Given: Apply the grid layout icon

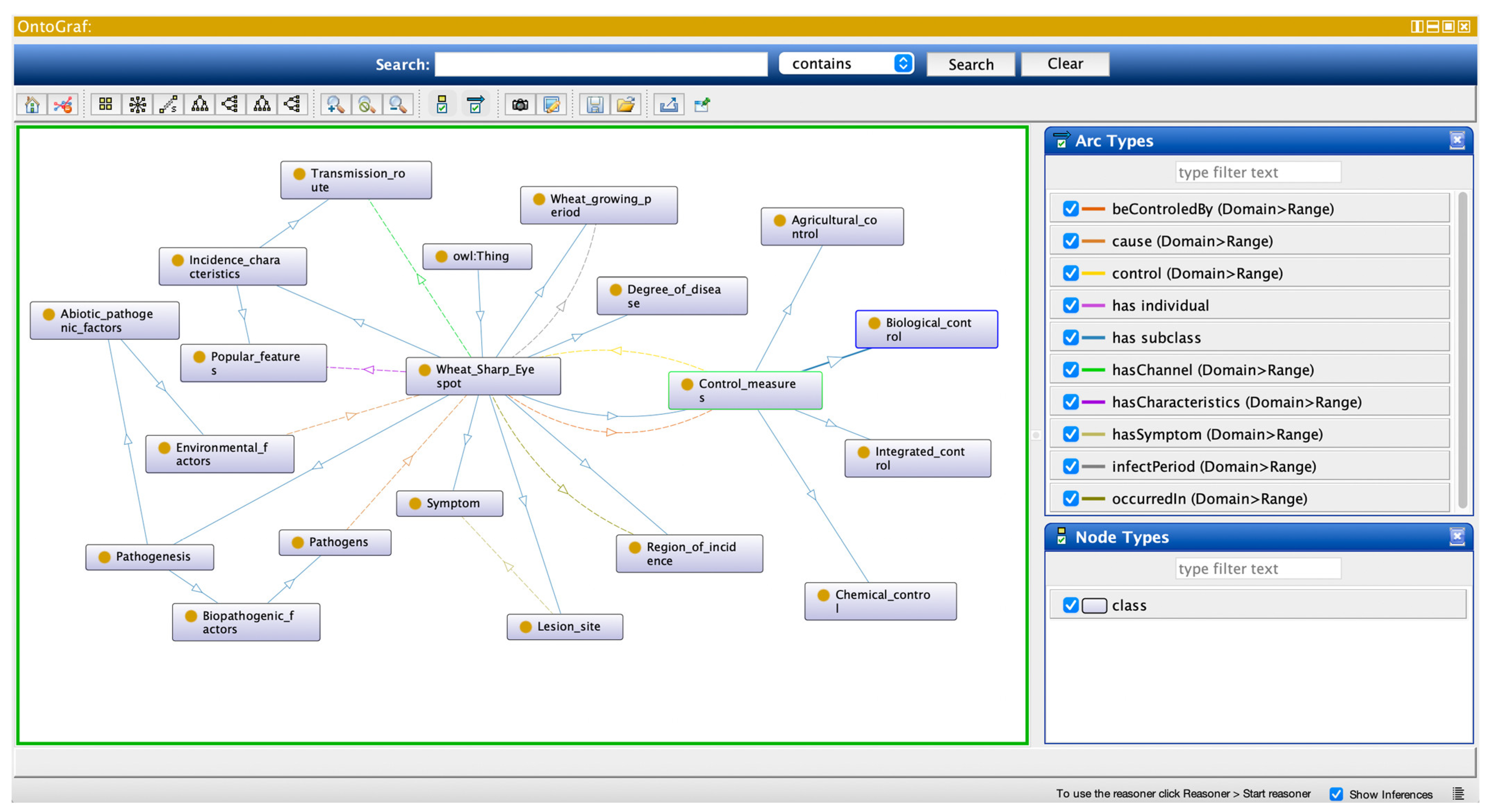Looking at the screenshot, I should point(106,104).
